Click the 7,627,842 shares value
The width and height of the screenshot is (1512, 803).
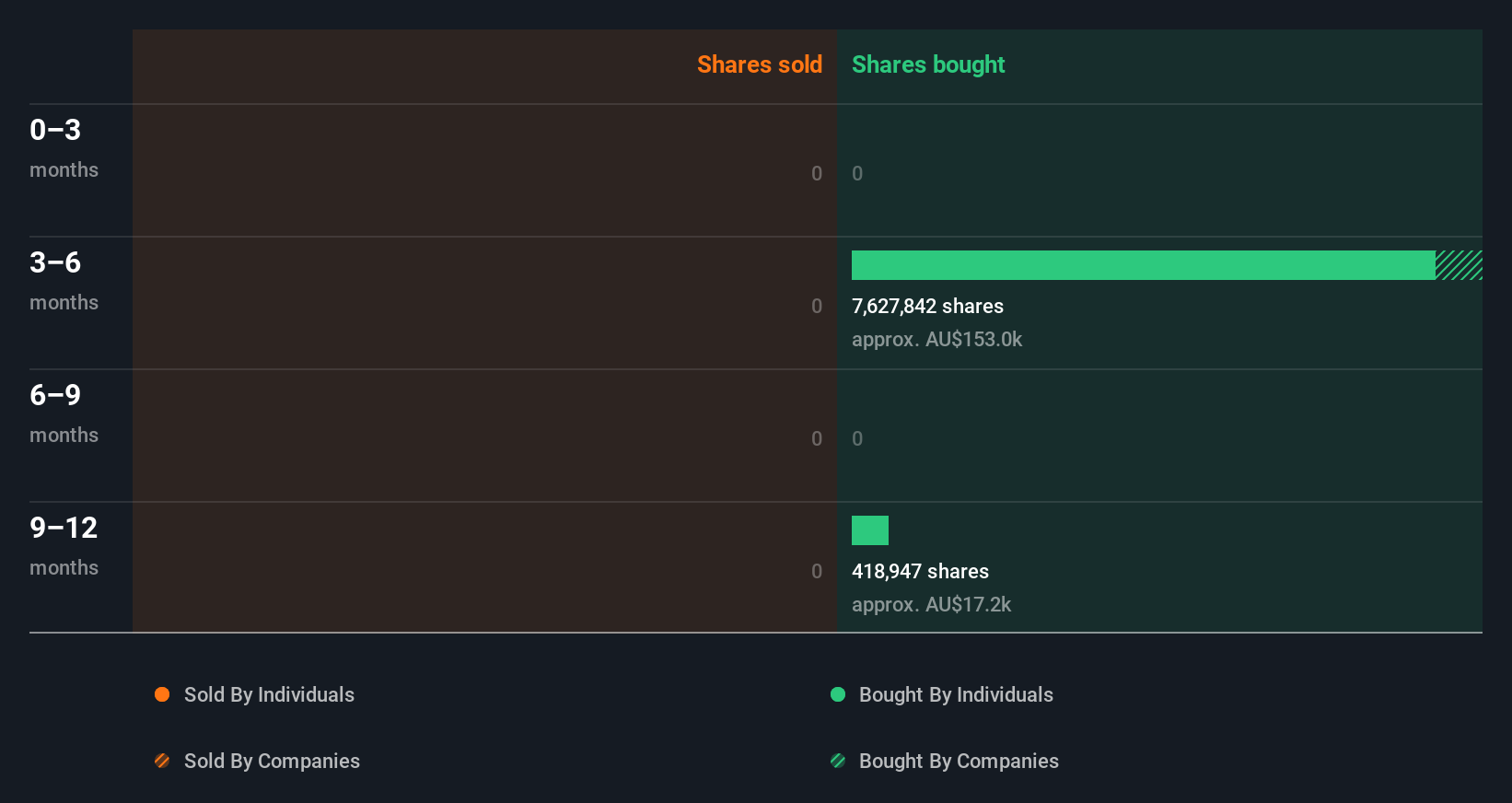927,306
